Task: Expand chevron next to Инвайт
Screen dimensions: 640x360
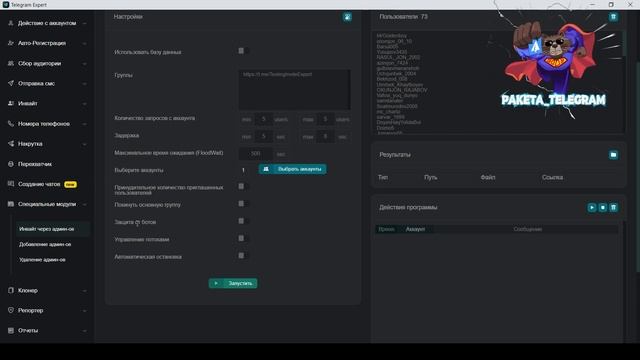Action: tap(84, 104)
